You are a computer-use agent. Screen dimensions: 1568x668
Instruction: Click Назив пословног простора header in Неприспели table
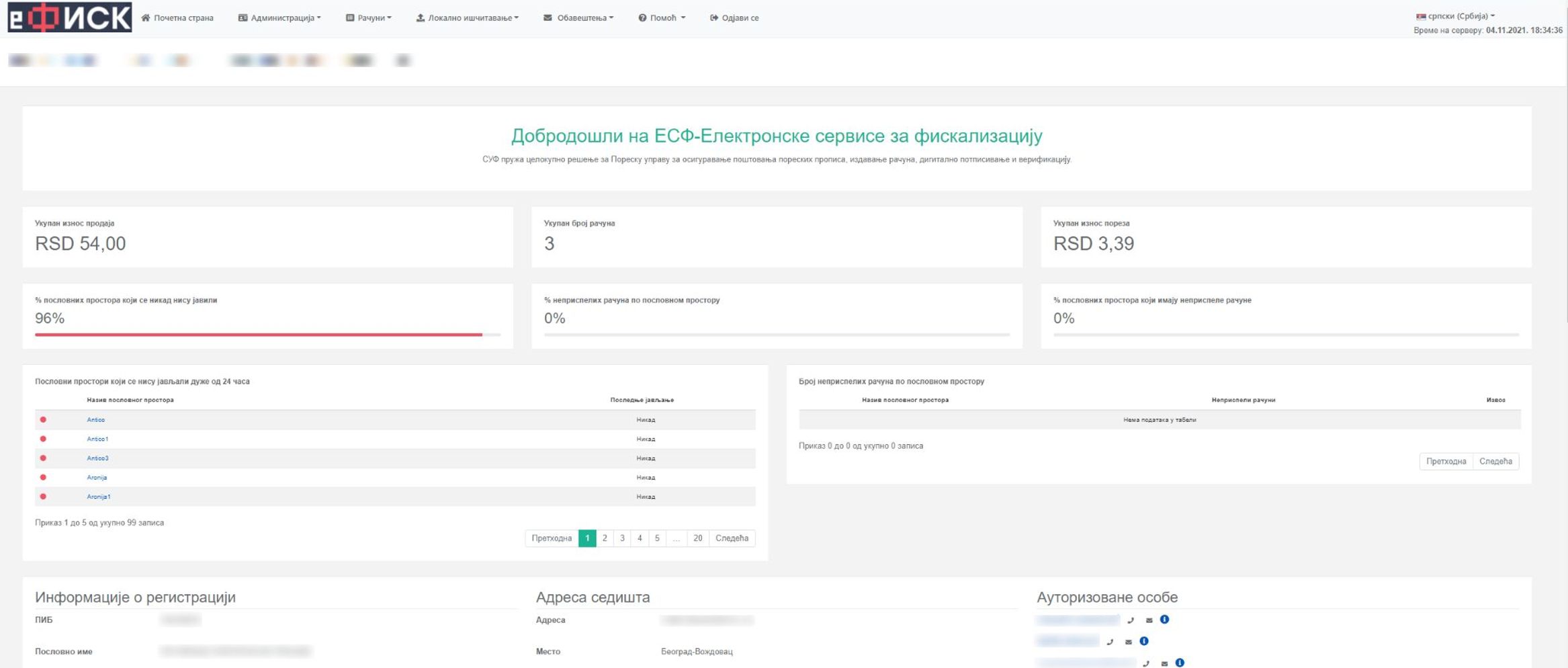(x=905, y=401)
